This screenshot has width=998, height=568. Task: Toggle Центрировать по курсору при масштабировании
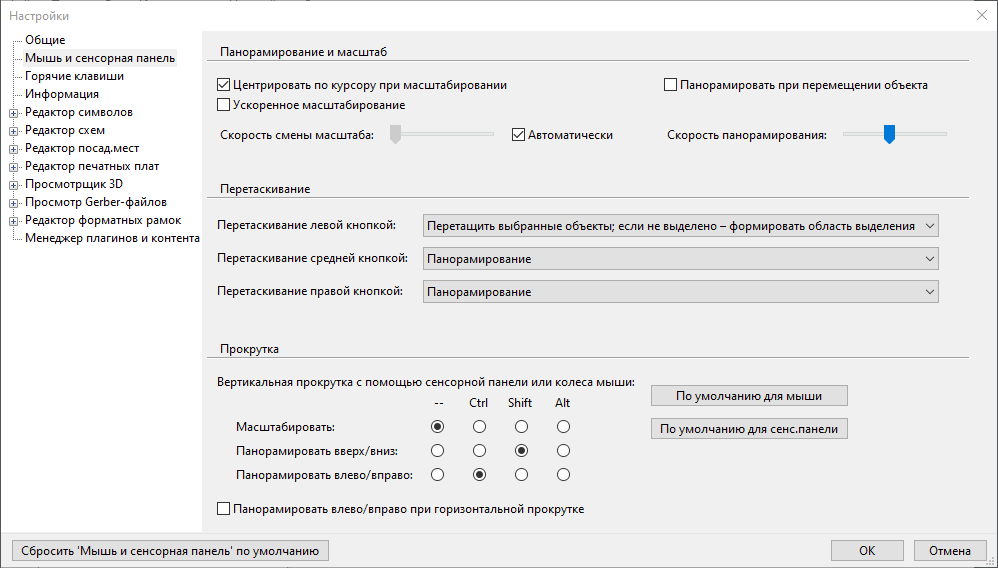(x=224, y=86)
